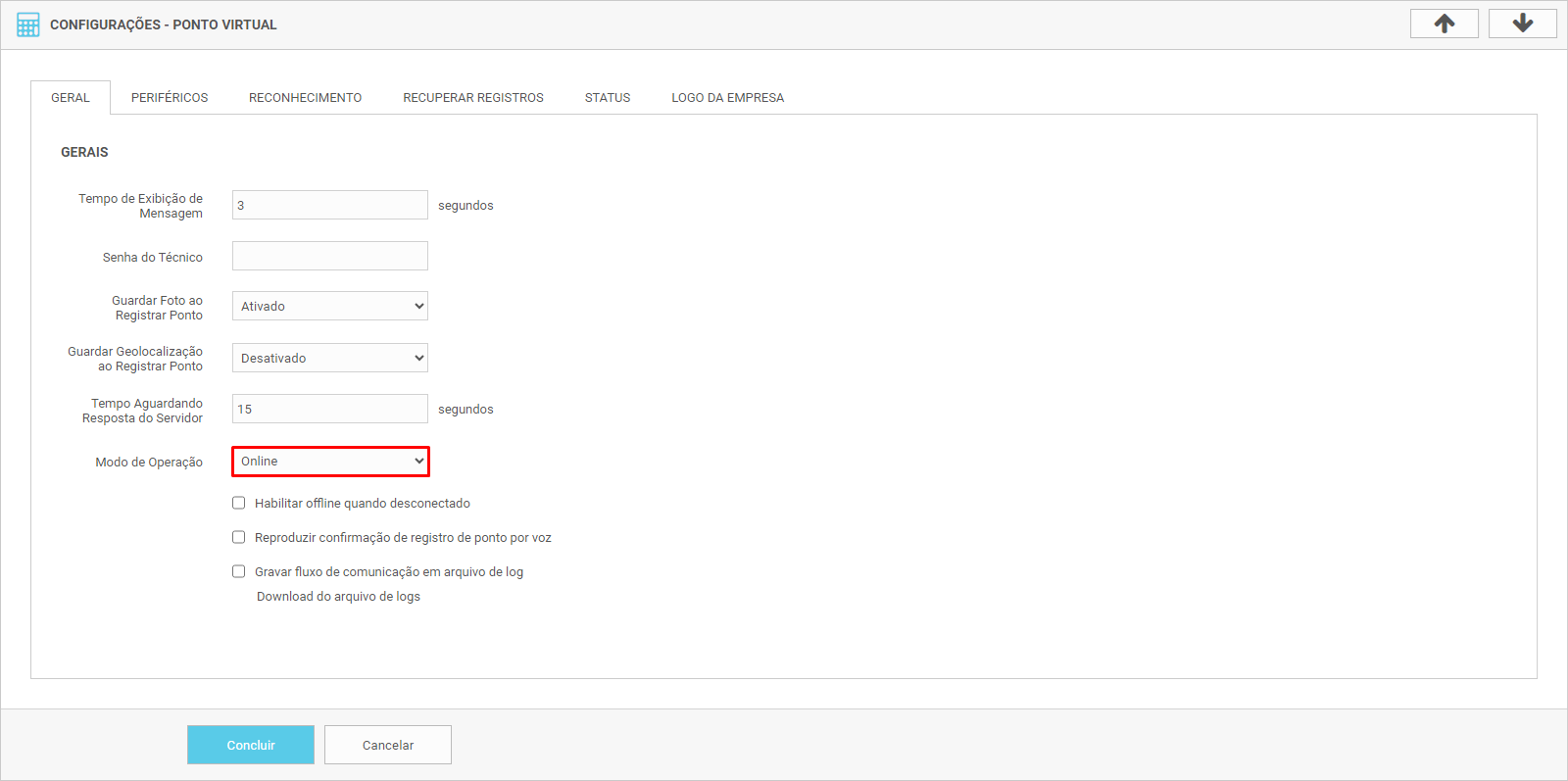Click the up arrow navigation button
This screenshot has width=1568, height=781.
coord(1444,24)
